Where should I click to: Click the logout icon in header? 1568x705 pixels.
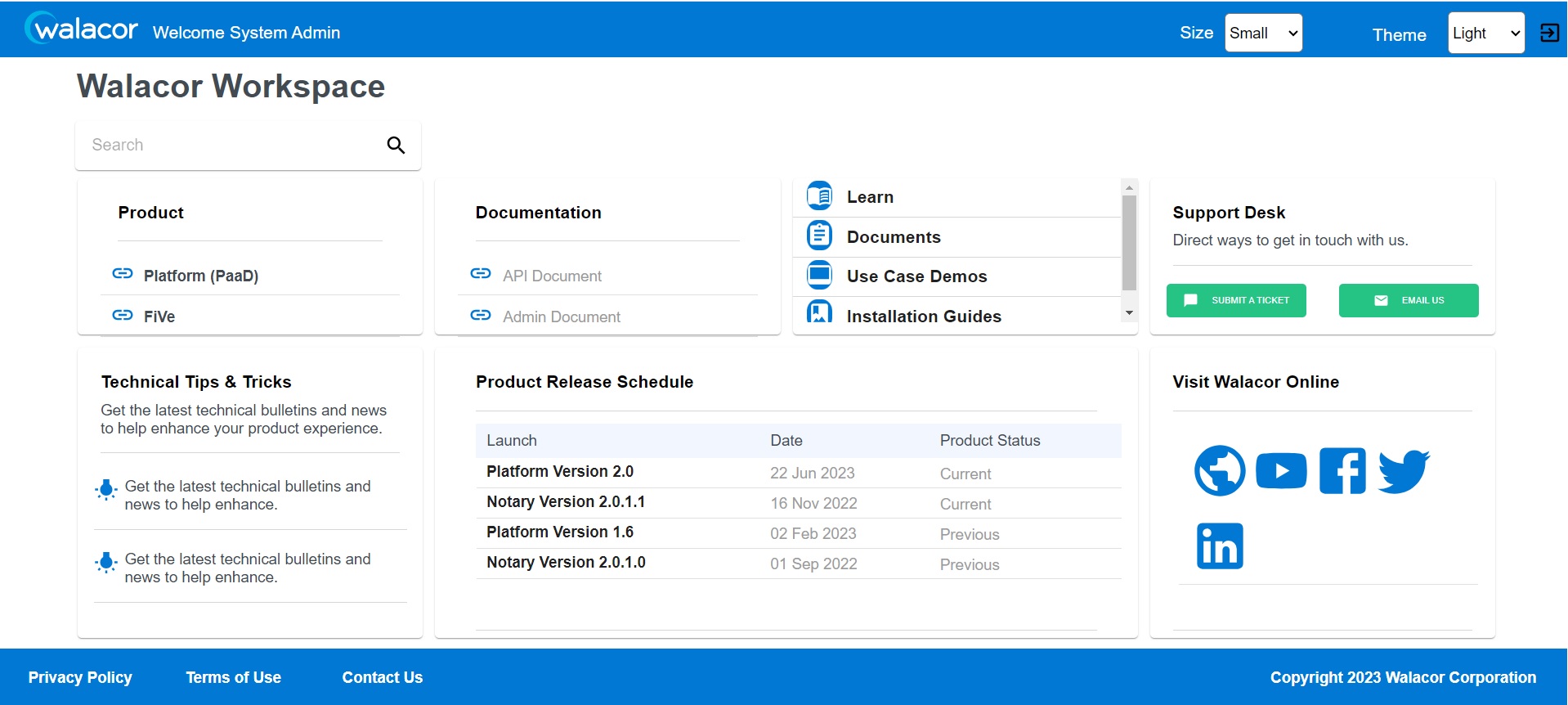(1549, 33)
